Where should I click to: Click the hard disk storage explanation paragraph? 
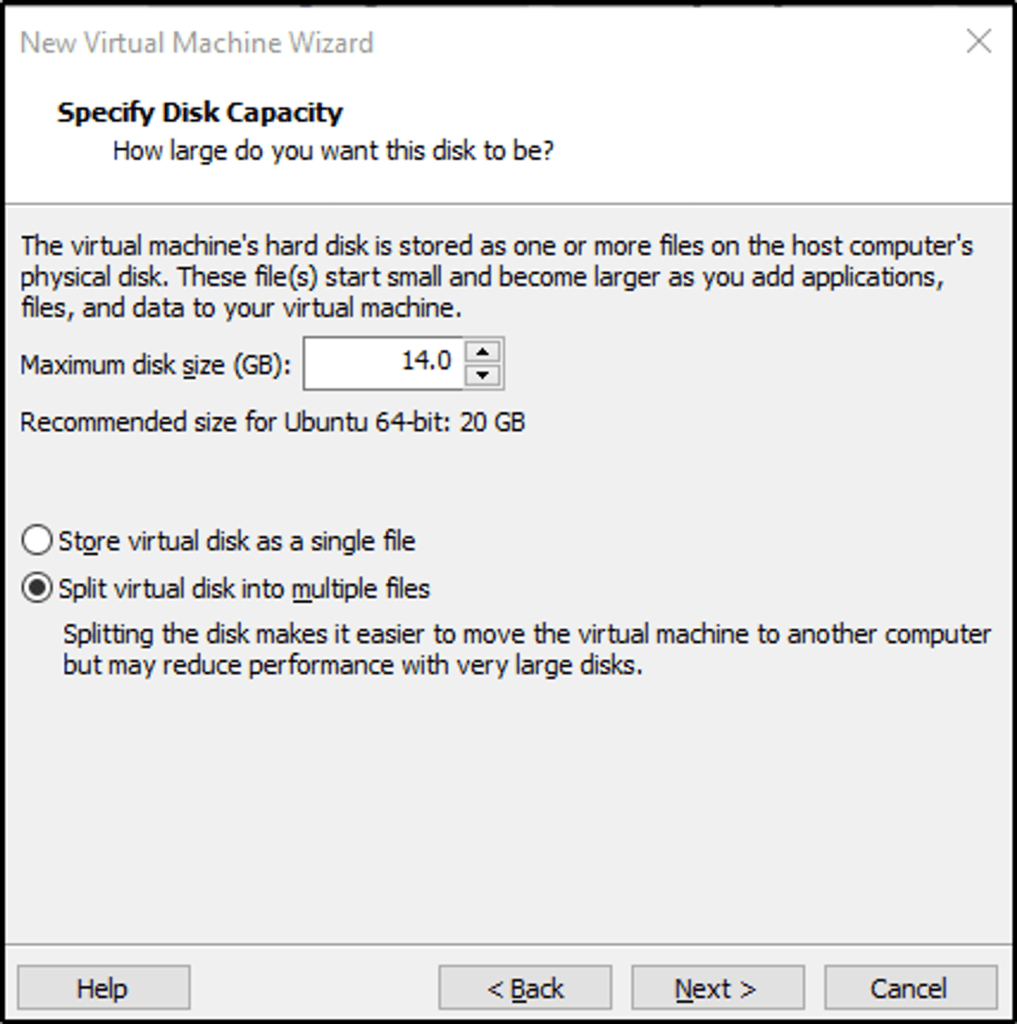496,277
